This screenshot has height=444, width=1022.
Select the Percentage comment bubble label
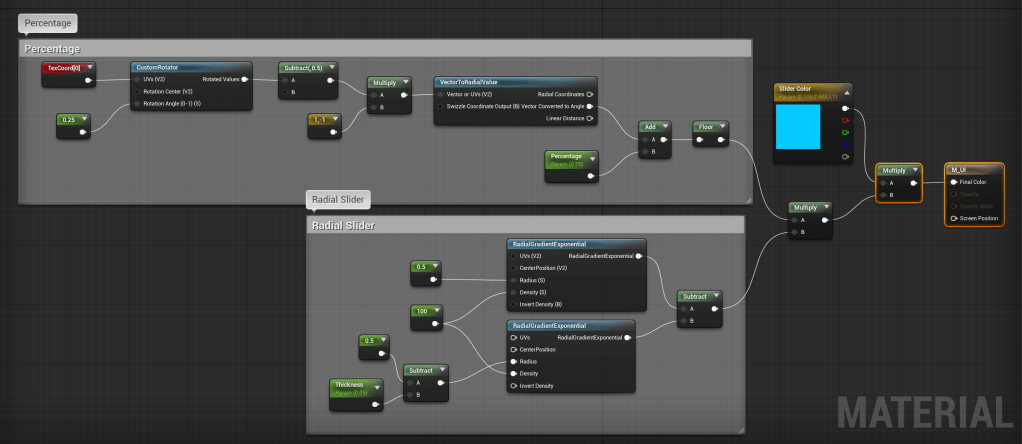(x=48, y=22)
